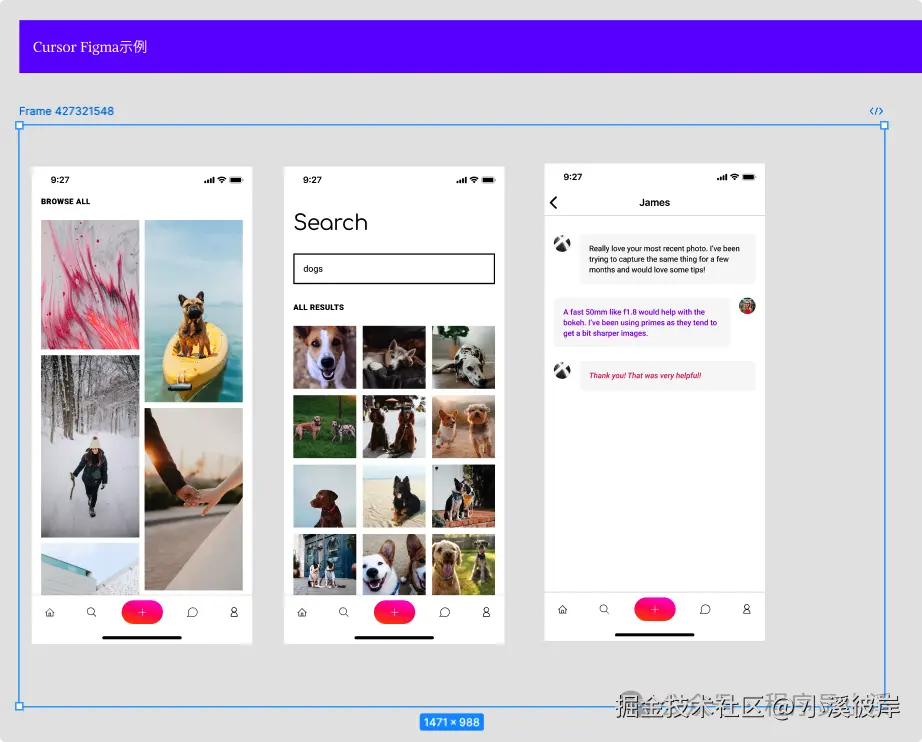Open the holding hands photo
Viewport: 922px width, 742px height.
click(193, 499)
